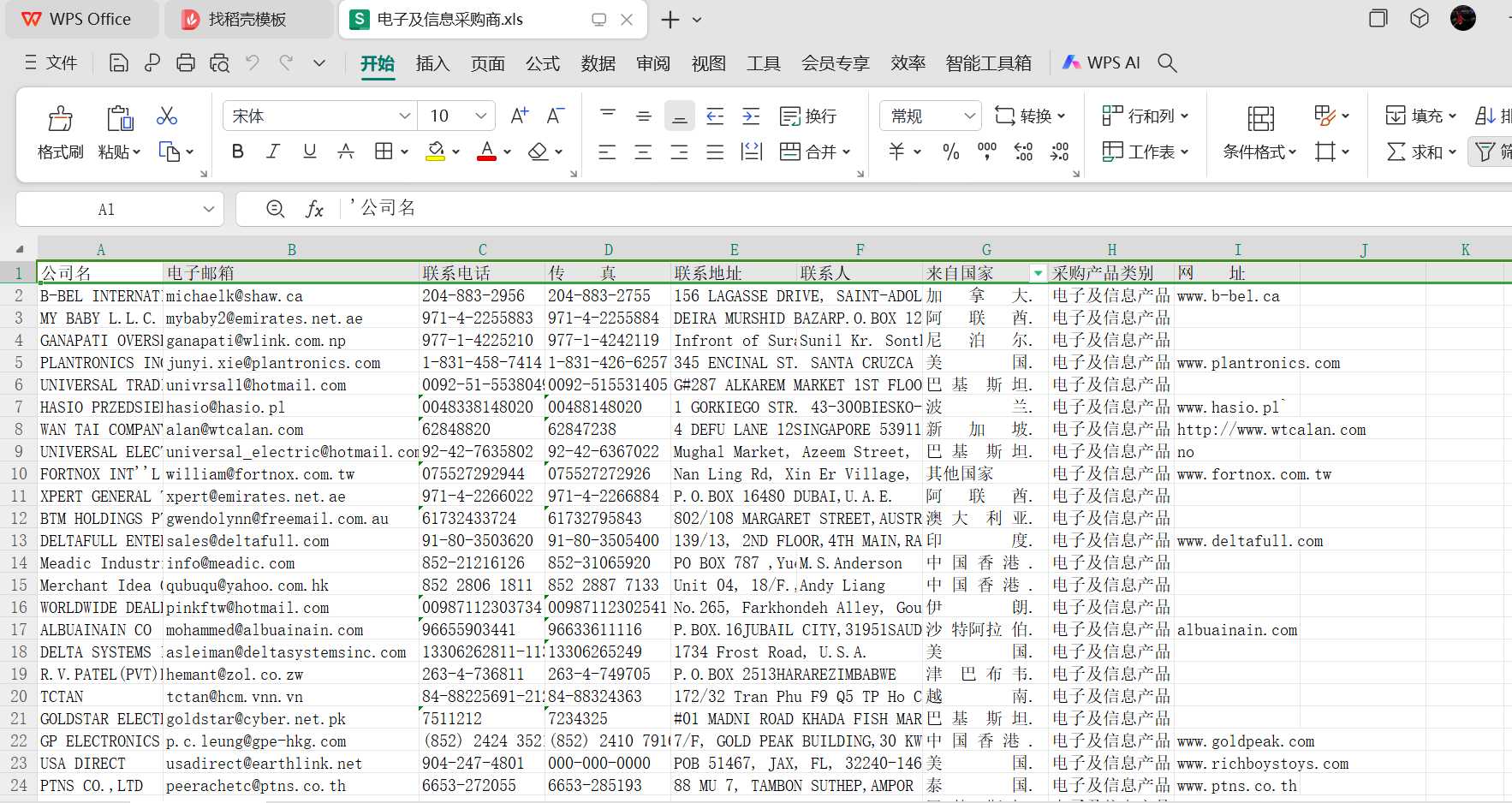Click the Paste clipboard icon
Image resolution: width=1512 pixels, height=803 pixels.
(x=120, y=117)
